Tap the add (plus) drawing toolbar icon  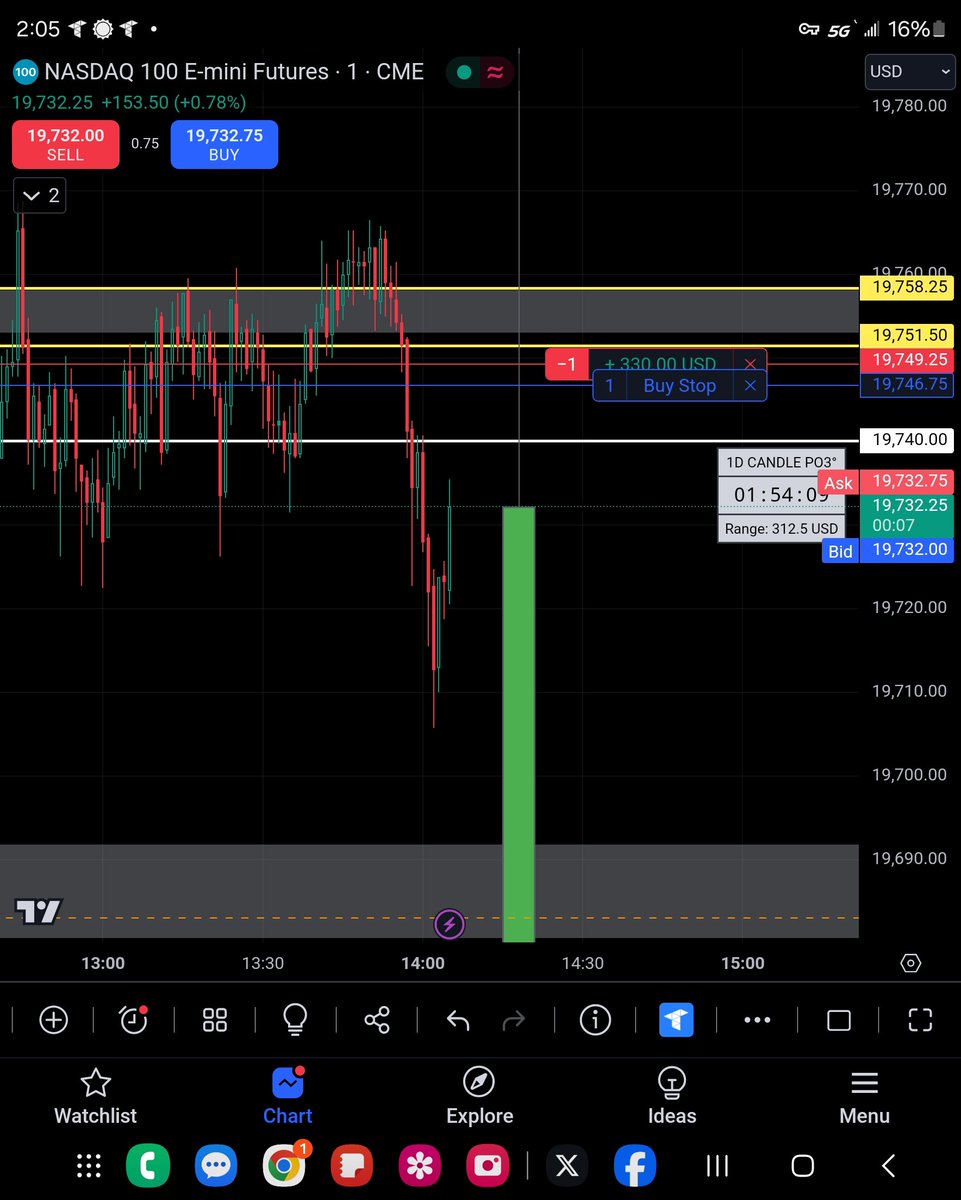click(53, 1020)
